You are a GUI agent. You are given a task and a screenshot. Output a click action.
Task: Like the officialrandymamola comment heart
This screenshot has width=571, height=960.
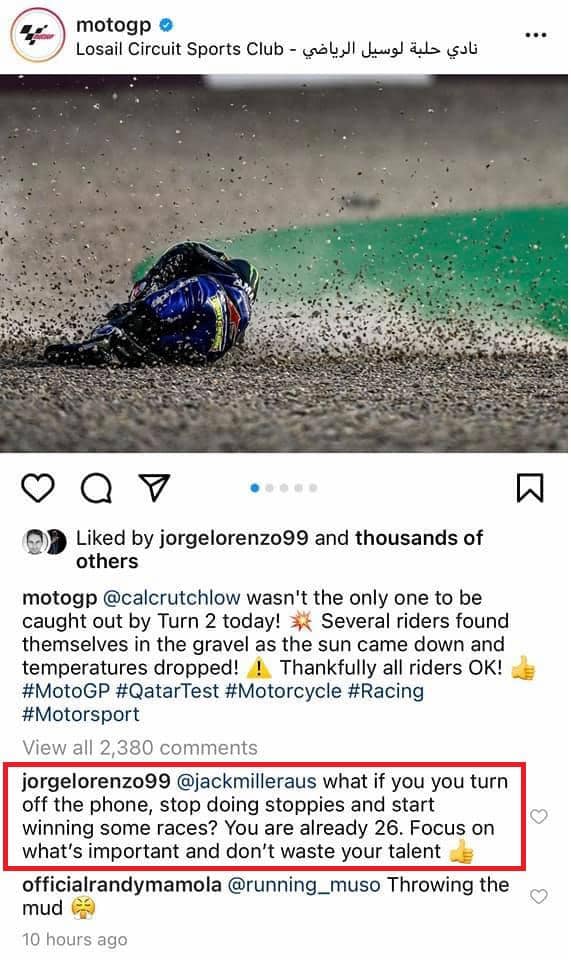point(539,896)
